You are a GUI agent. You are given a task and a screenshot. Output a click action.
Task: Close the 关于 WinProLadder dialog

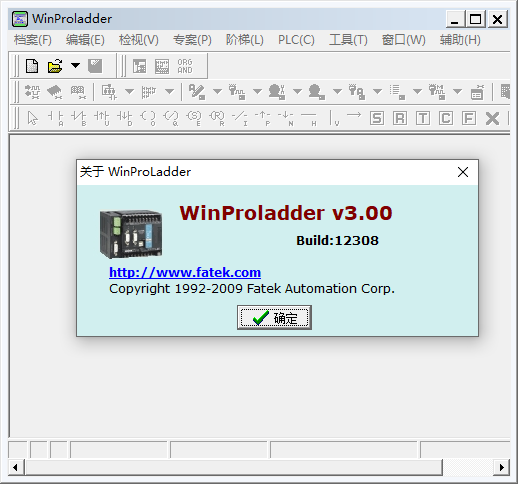click(x=463, y=172)
